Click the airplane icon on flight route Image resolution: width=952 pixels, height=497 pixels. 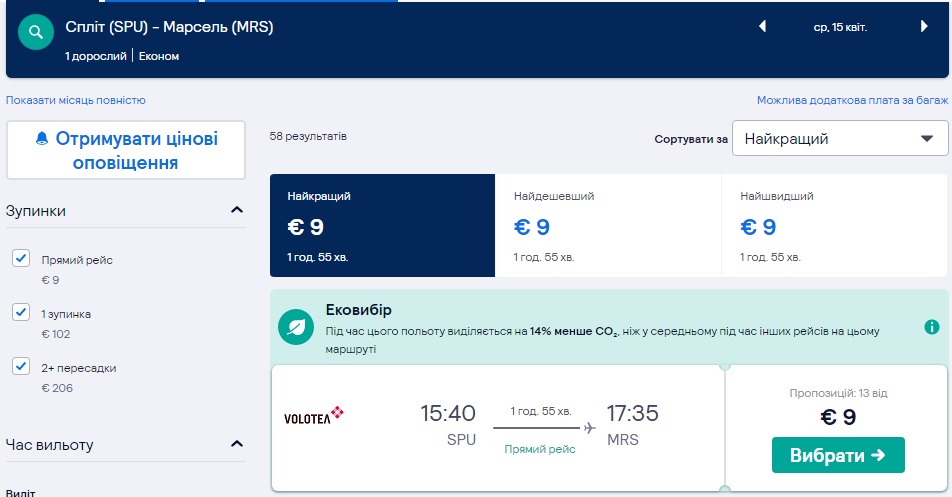[589, 428]
